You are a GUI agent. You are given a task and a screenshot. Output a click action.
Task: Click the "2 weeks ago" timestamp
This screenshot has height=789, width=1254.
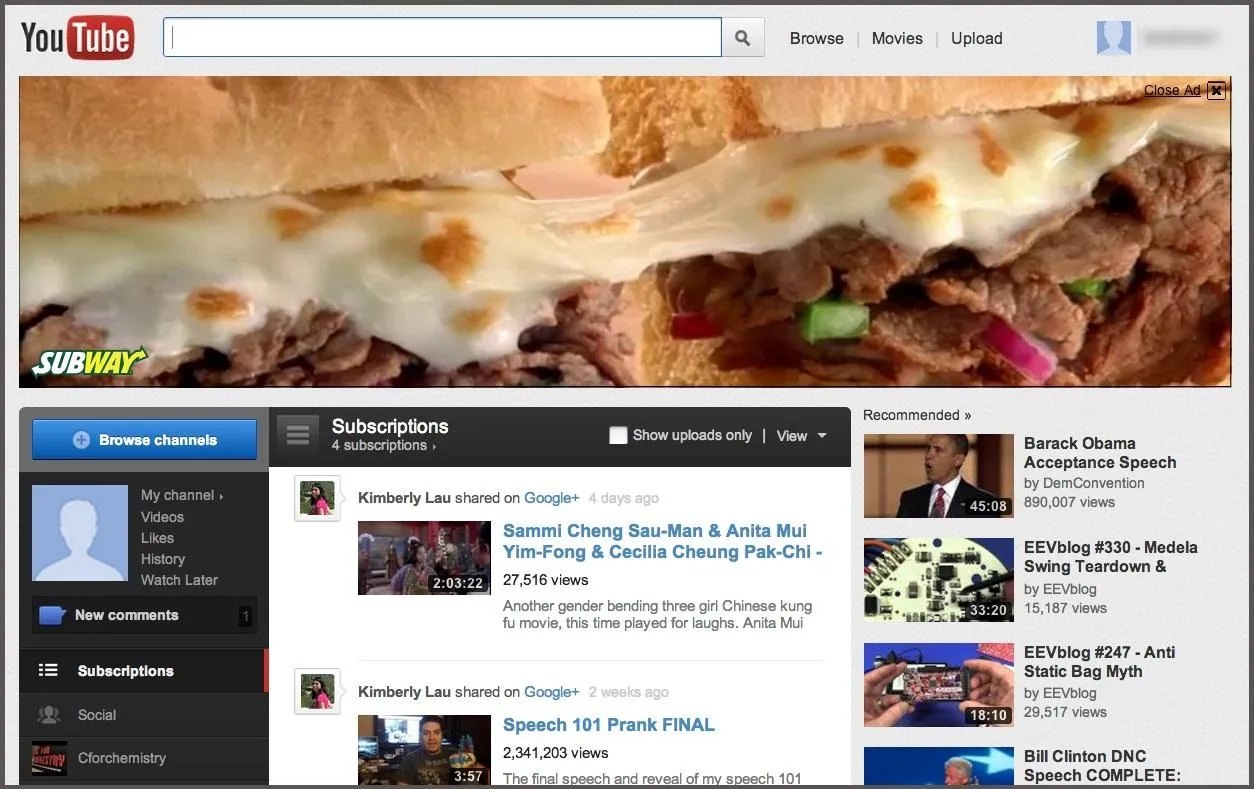628,692
